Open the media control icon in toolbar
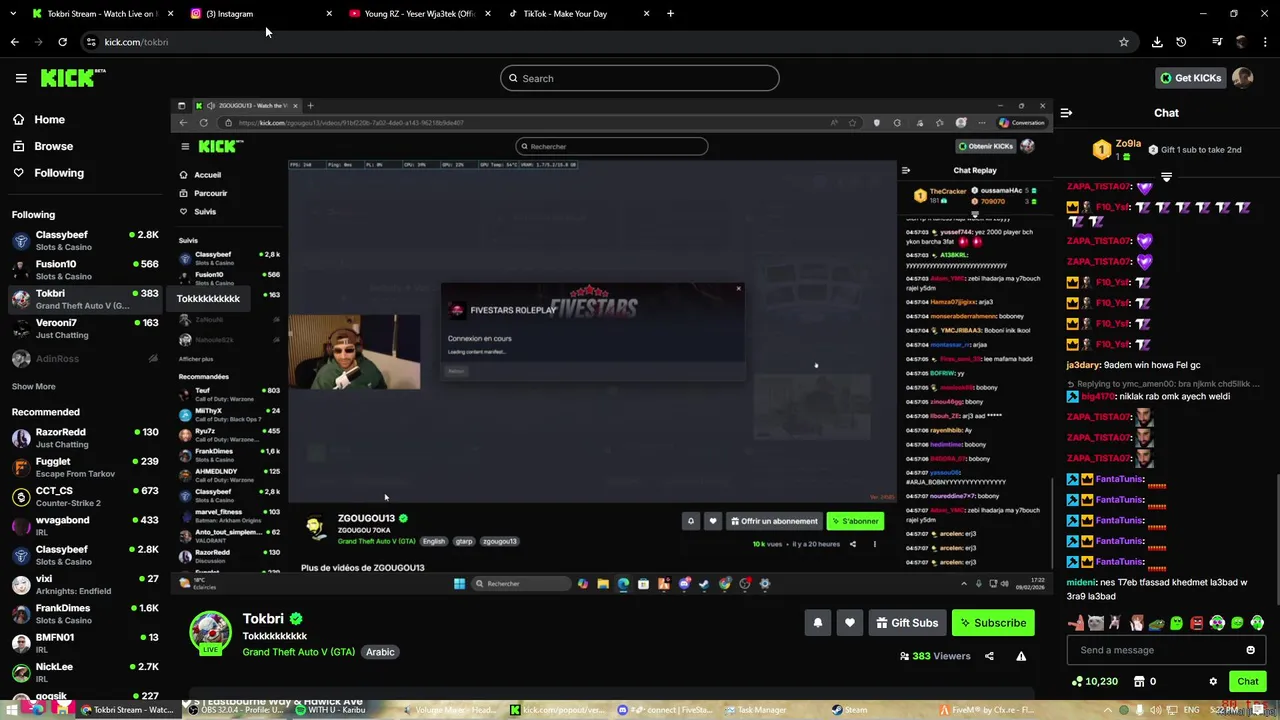1280x720 pixels. coord(1217,42)
